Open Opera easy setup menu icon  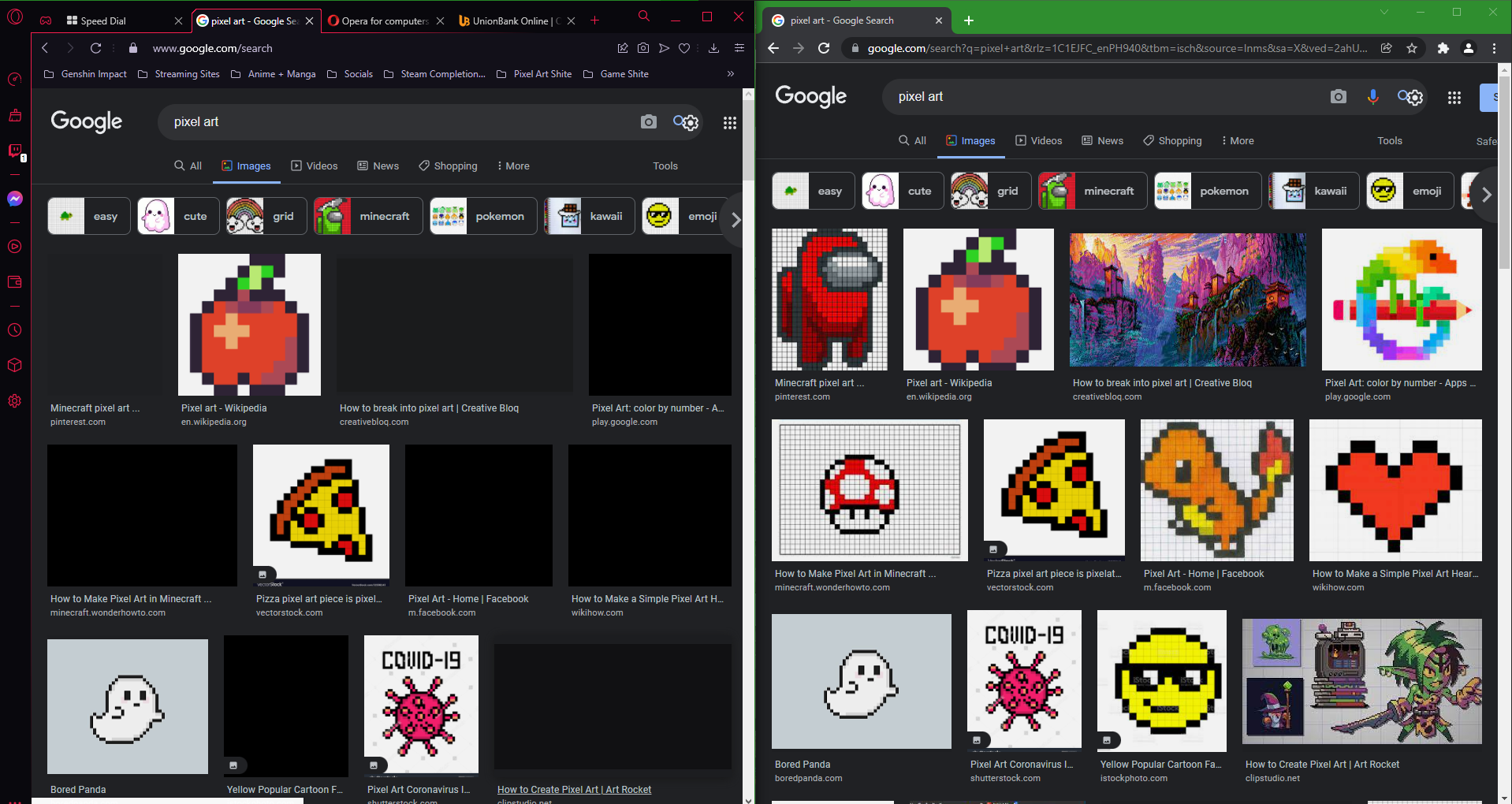click(739, 48)
